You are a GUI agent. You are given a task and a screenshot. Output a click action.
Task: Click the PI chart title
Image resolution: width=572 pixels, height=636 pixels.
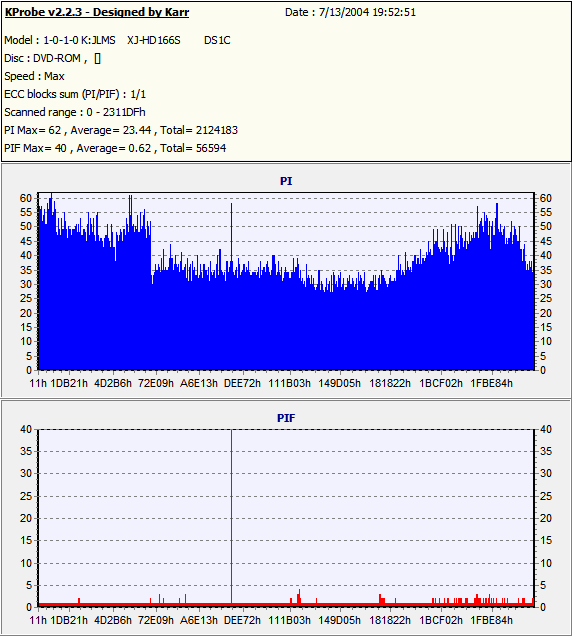pyautogui.click(x=286, y=181)
